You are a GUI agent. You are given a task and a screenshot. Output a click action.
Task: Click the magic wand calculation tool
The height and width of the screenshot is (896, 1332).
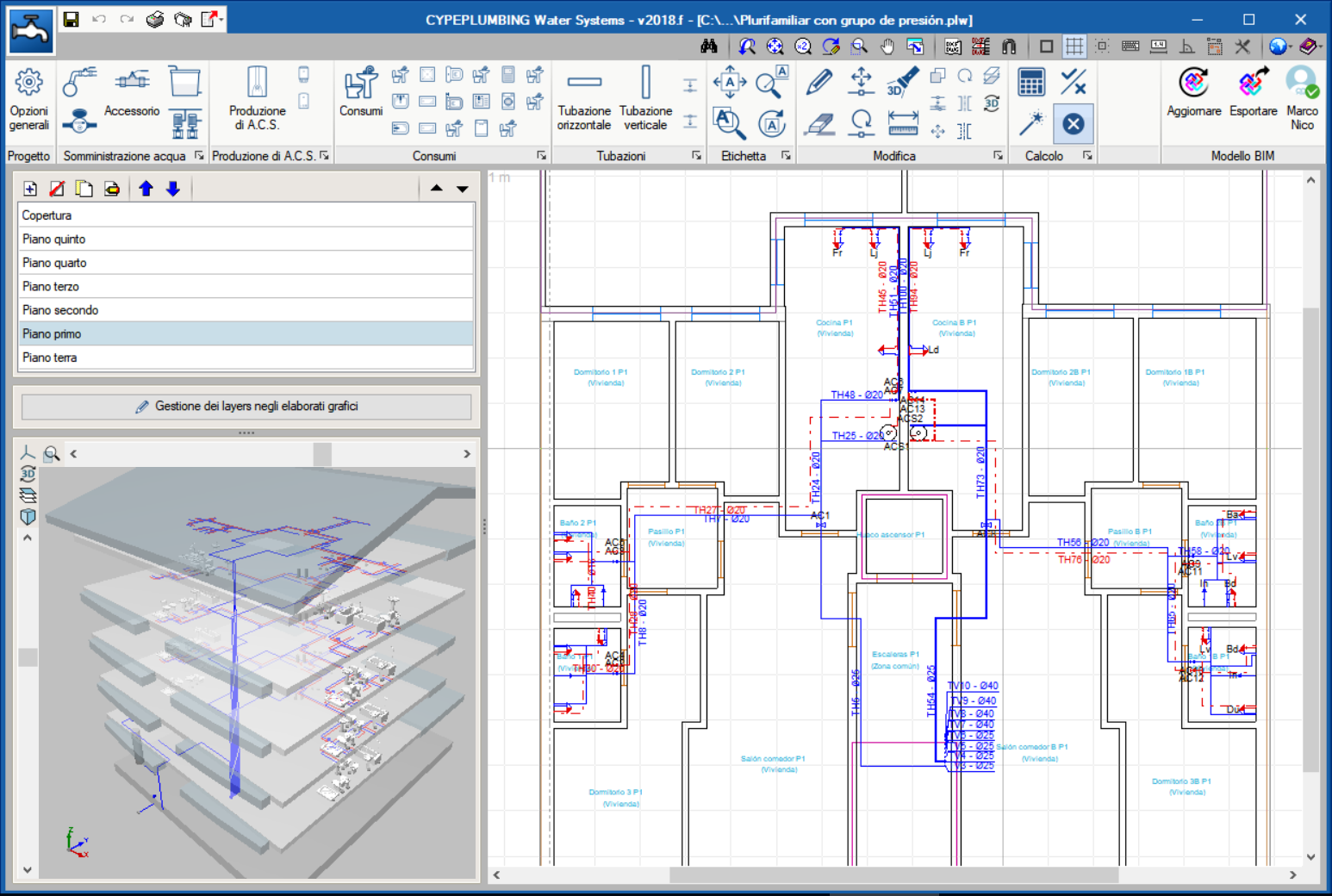click(1031, 124)
